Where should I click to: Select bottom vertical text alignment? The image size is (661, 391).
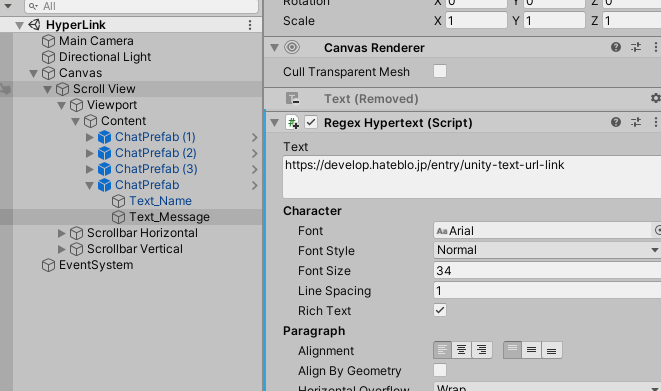(551, 350)
